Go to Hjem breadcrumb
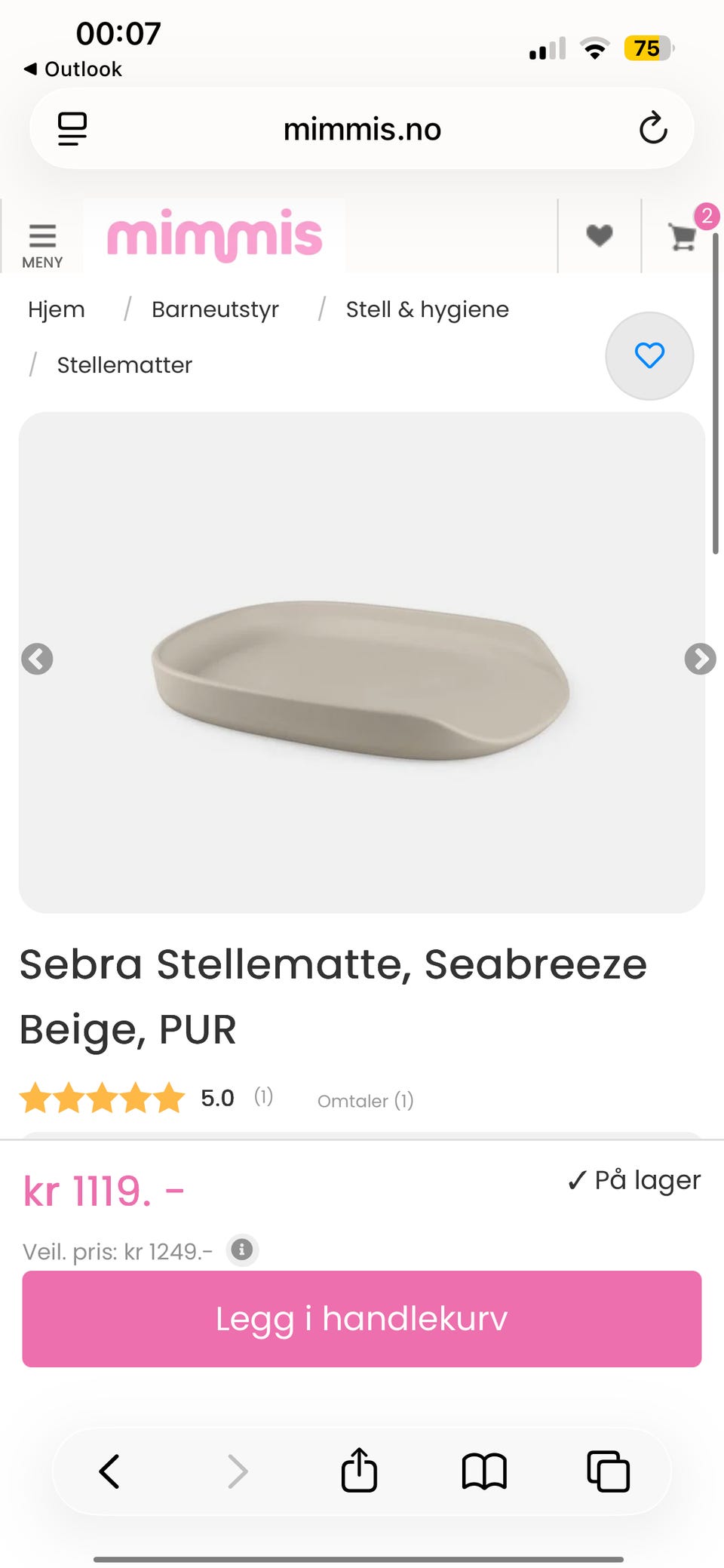Image resolution: width=724 pixels, height=1568 pixels. pyautogui.click(x=57, y=309)
